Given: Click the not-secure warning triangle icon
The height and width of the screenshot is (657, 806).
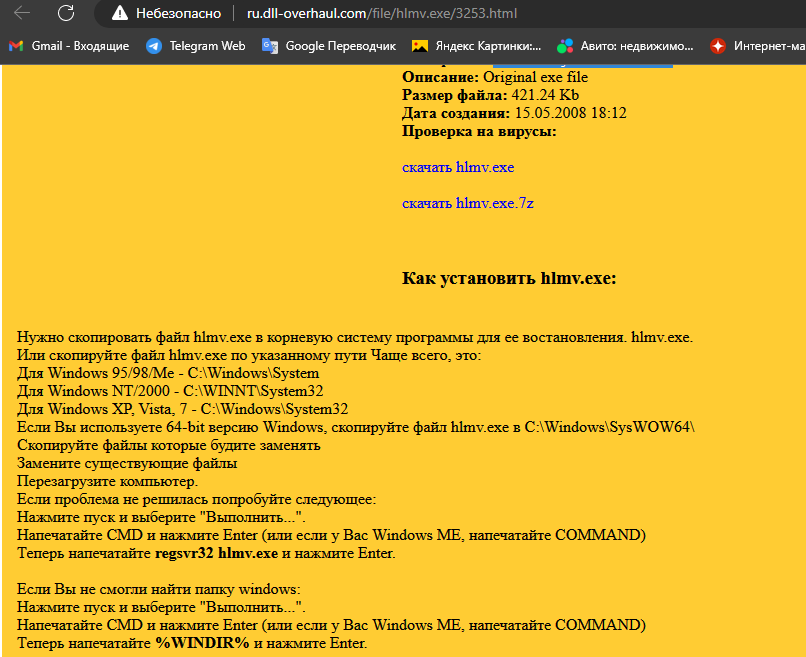Looking at the screenshot, I should tap(120, 14).
